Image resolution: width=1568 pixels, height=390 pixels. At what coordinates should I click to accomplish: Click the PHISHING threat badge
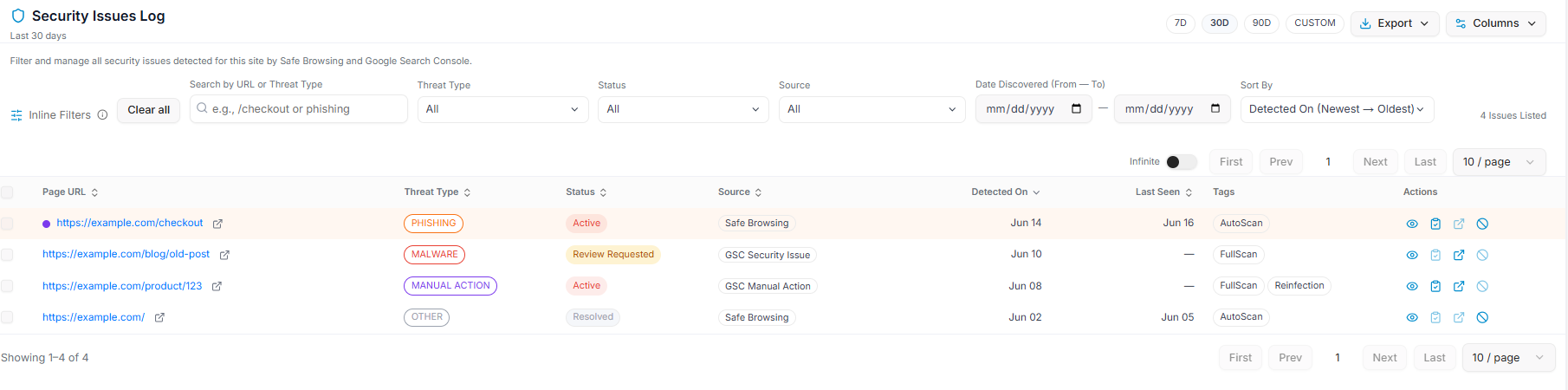pyautogui.click(x=433, y=224)
